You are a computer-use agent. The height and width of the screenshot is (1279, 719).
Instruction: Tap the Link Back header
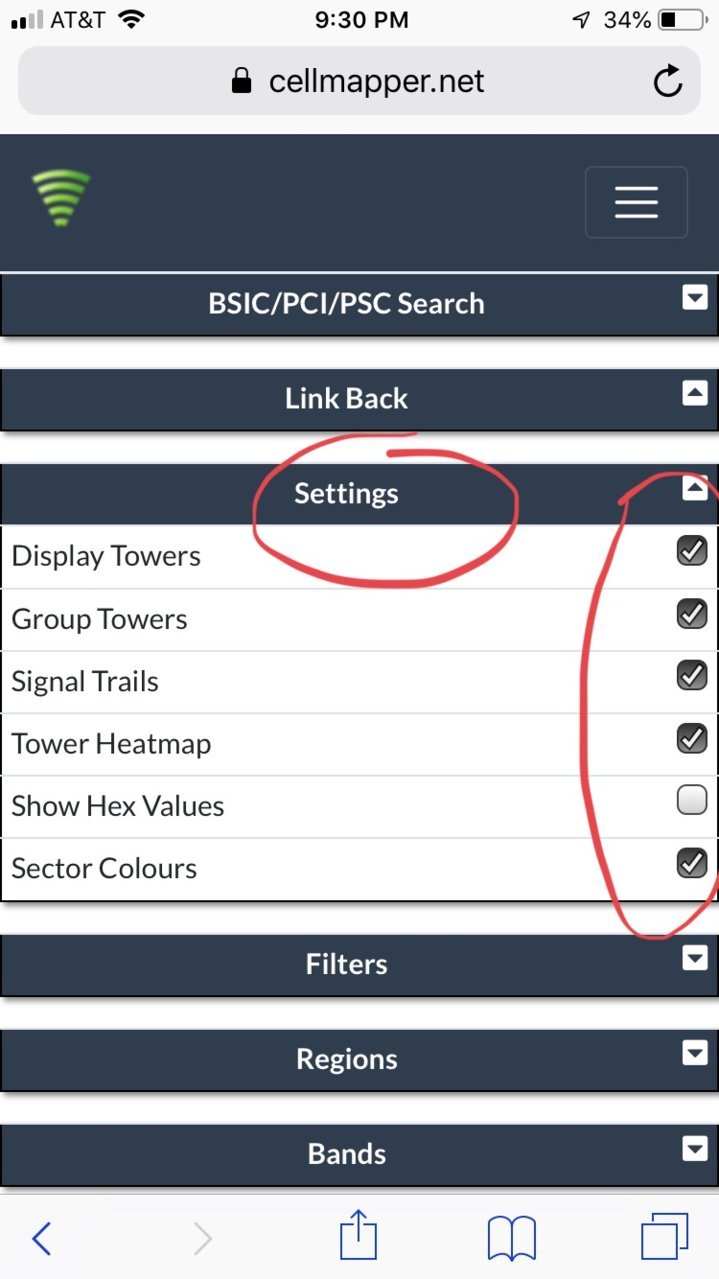(359, 399)
